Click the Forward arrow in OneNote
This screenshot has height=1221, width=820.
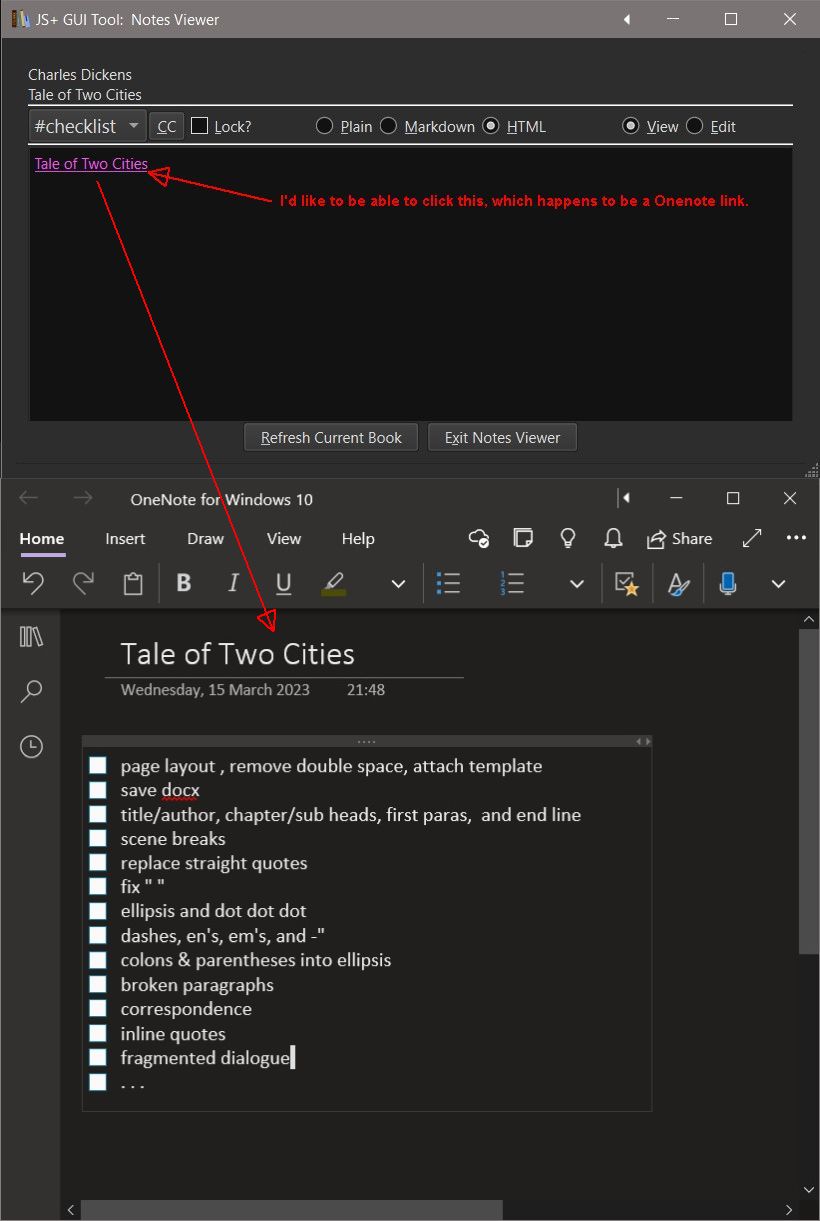click(x=82, y=498)
